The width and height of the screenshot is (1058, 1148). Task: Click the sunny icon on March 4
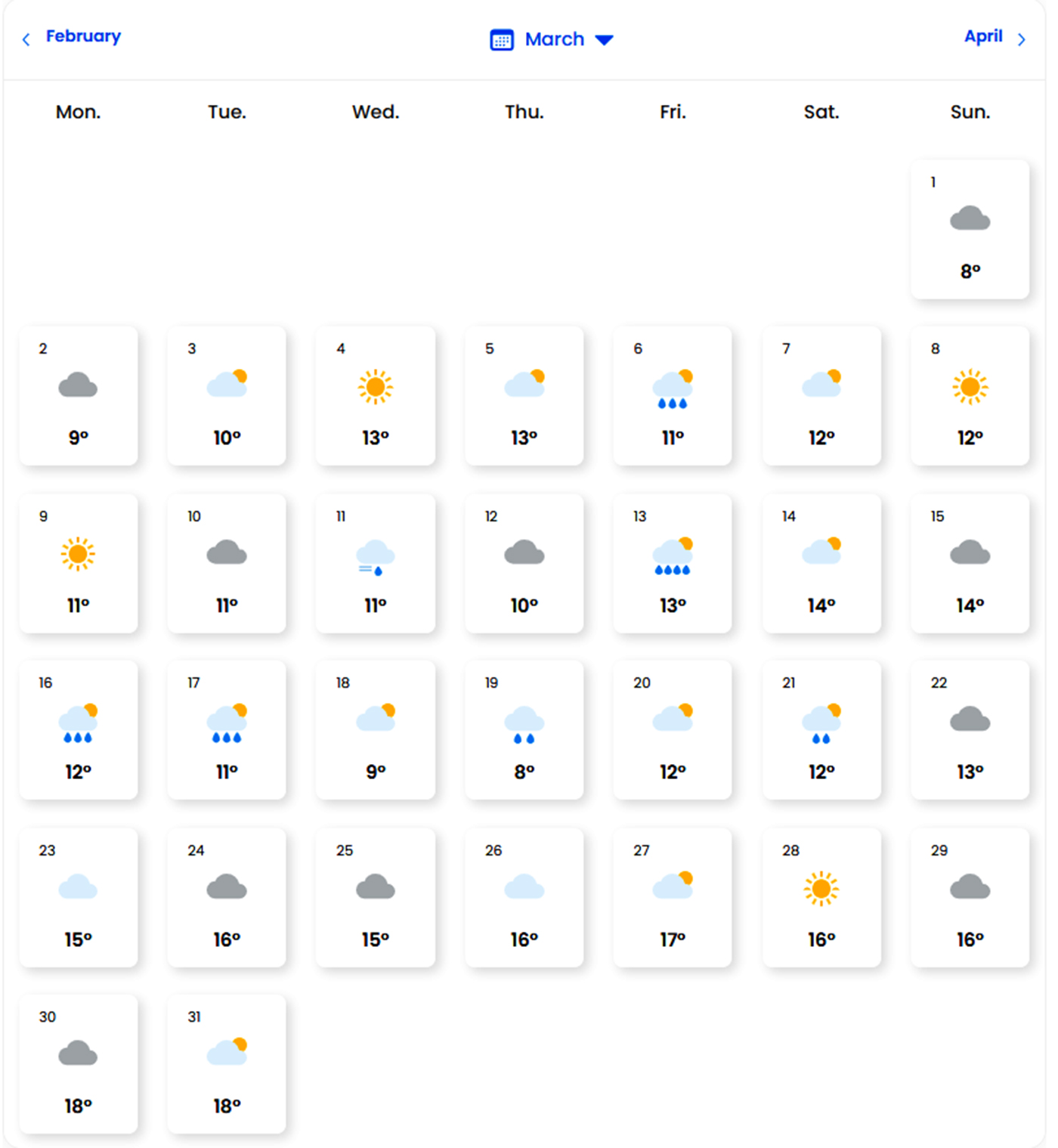pos(376,387)
